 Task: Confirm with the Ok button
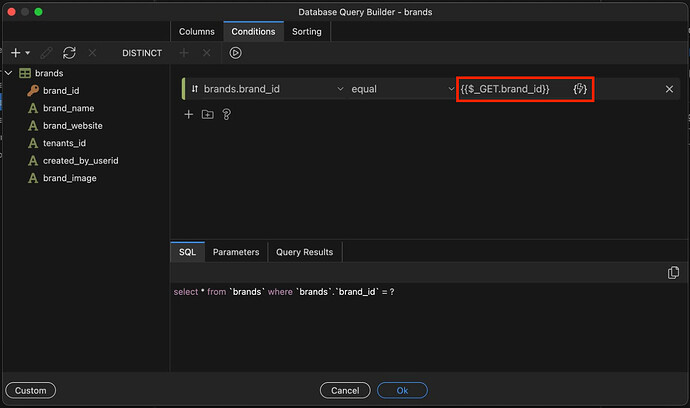pyautogui.click(x=402, y=390)
